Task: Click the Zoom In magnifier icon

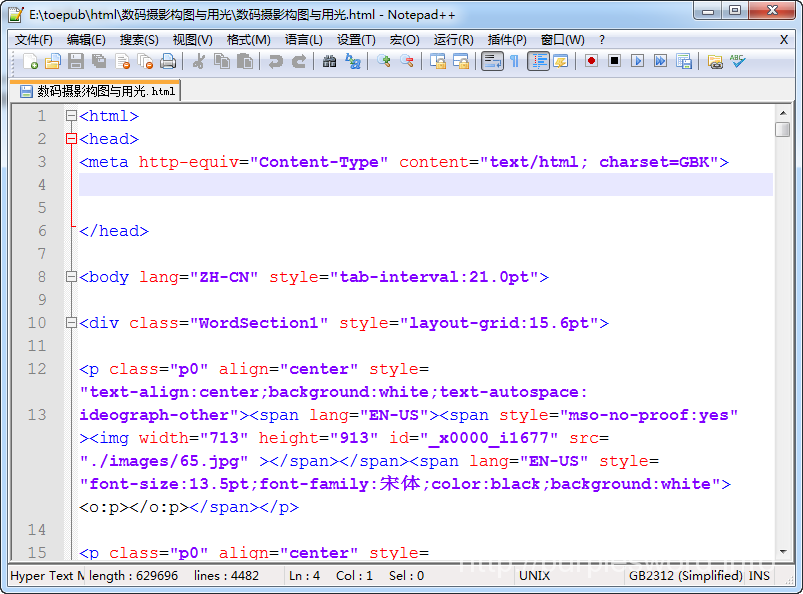Action: coord(384,61)
